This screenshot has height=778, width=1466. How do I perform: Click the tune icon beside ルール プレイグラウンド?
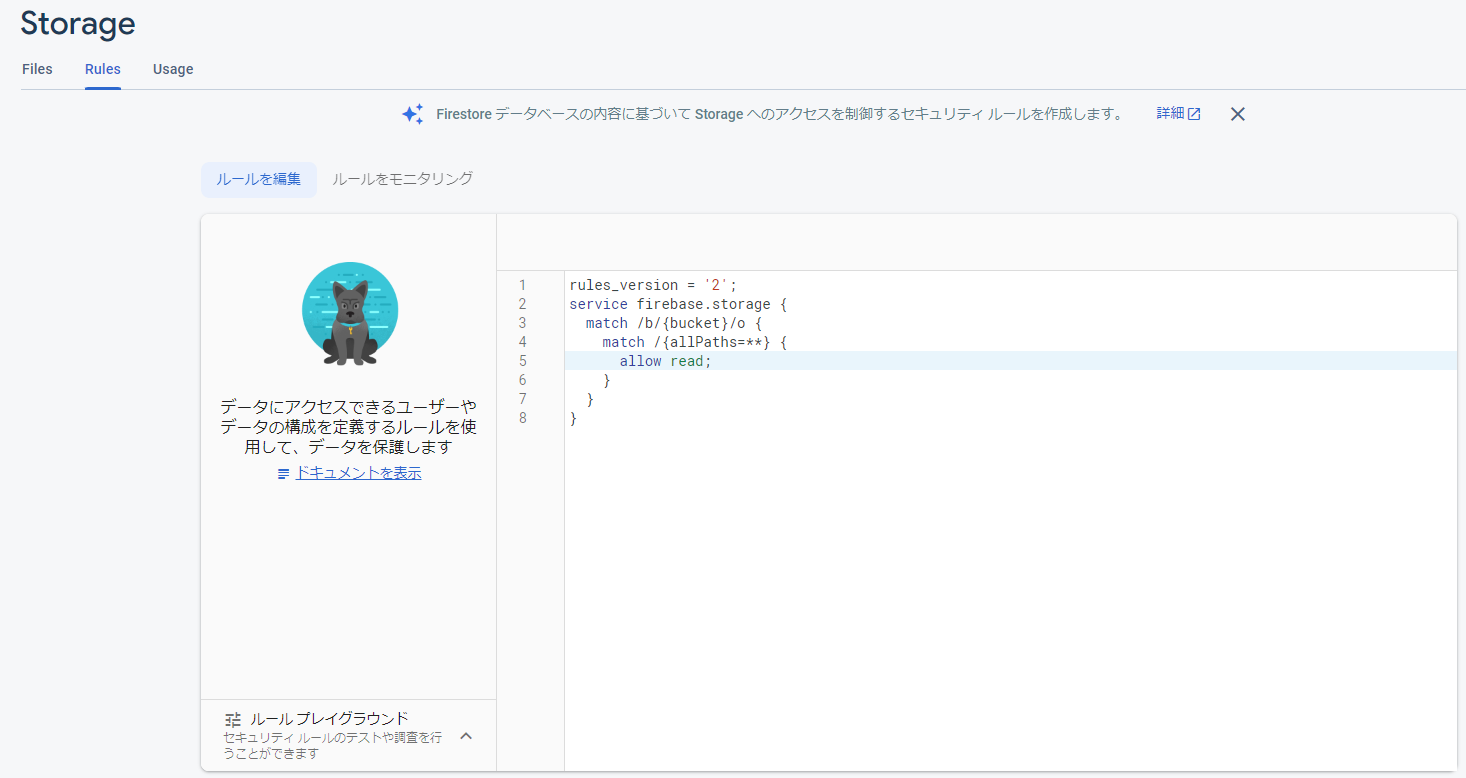tap(233, 719)
